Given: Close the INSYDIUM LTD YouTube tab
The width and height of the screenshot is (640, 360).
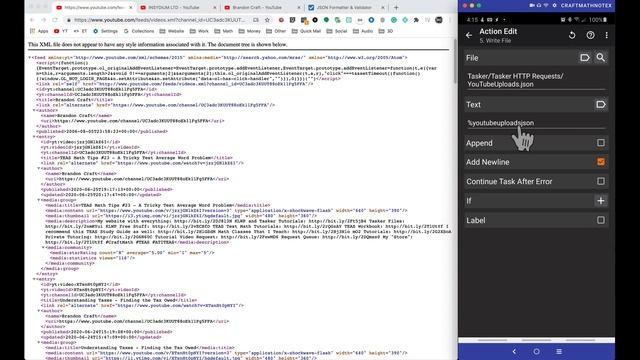Looking at the screenshot, I should pos(215,7).
